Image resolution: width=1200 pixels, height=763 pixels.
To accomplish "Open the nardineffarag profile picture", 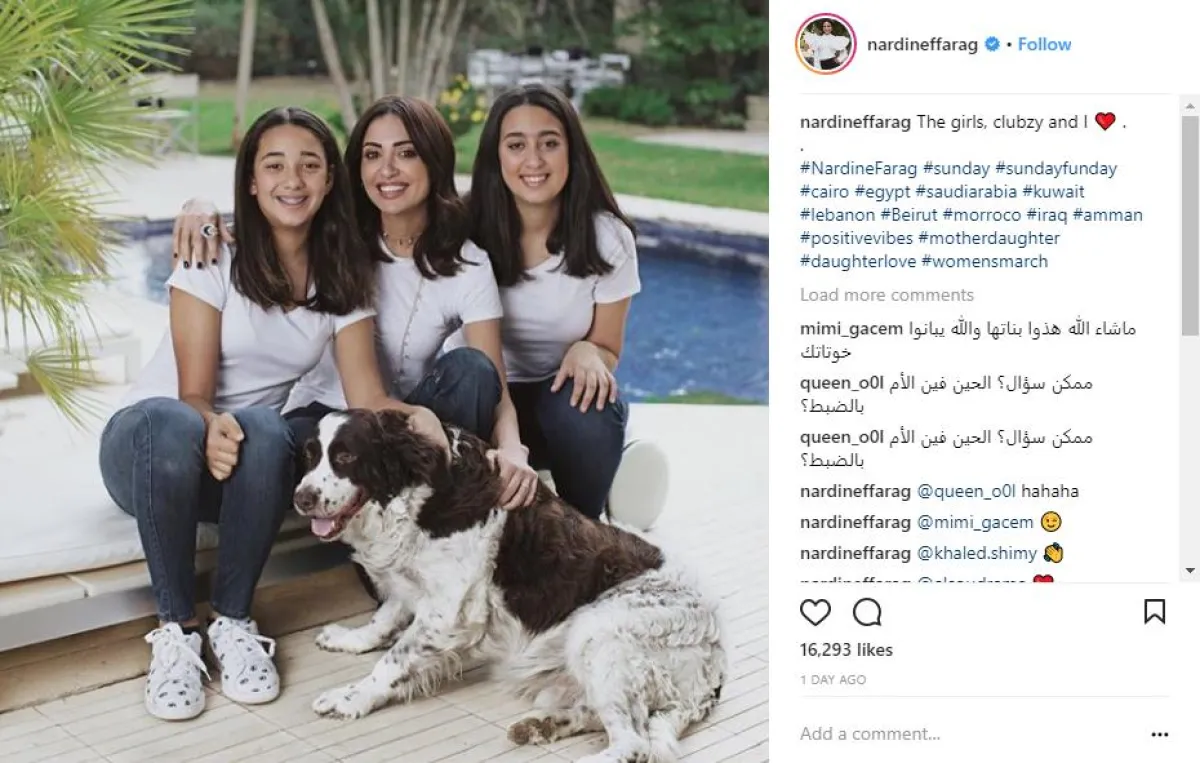I will click(826, 44).
